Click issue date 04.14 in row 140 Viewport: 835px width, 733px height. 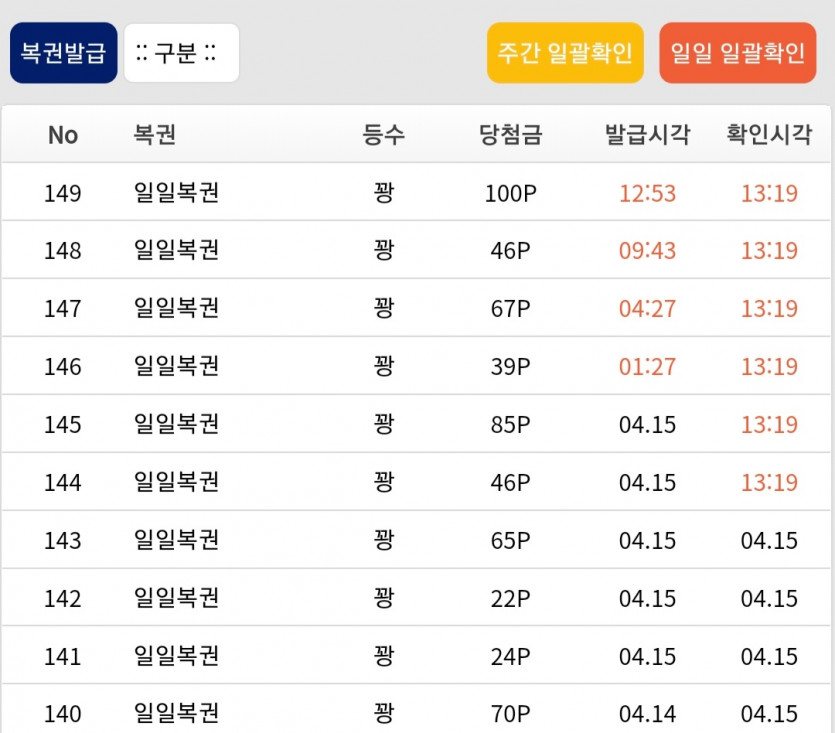pos(648,714)
